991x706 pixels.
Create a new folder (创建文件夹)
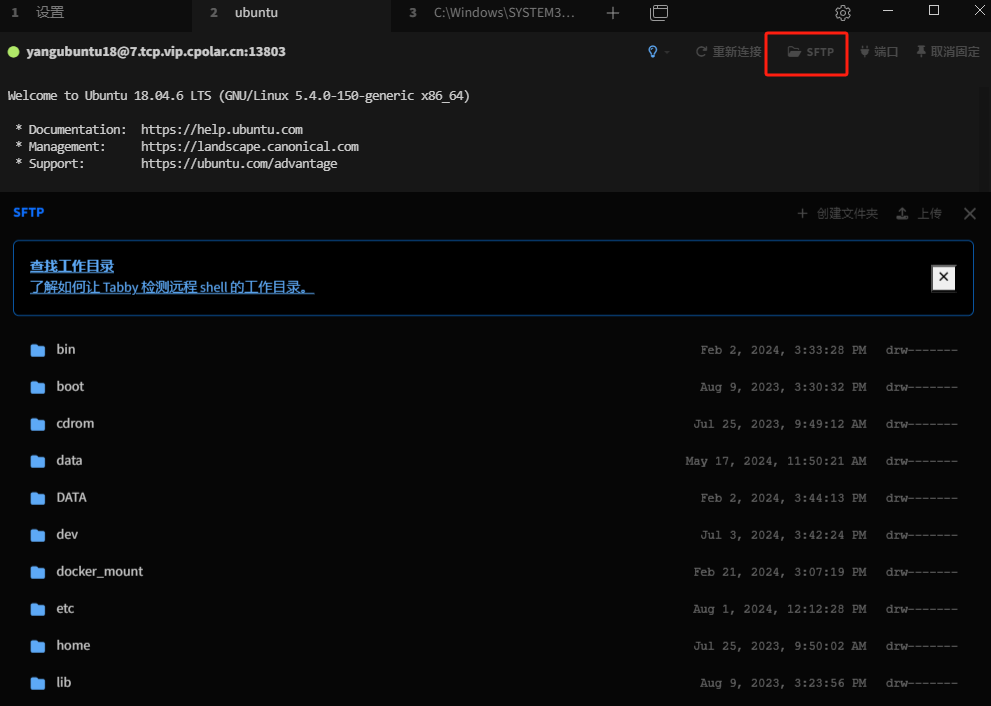(x=837, y=214)
